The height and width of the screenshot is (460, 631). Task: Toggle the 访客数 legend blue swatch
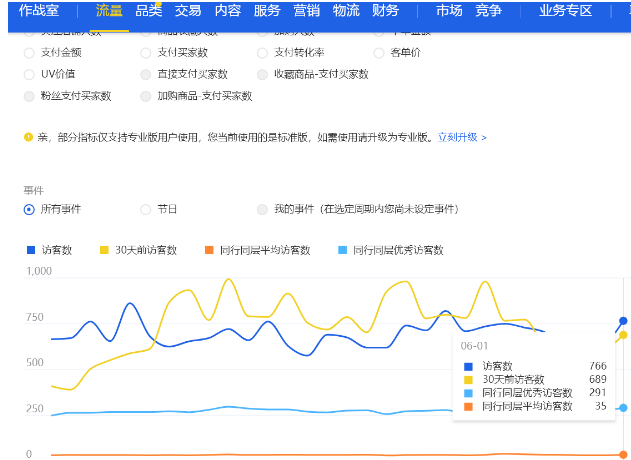coord(31,250)
